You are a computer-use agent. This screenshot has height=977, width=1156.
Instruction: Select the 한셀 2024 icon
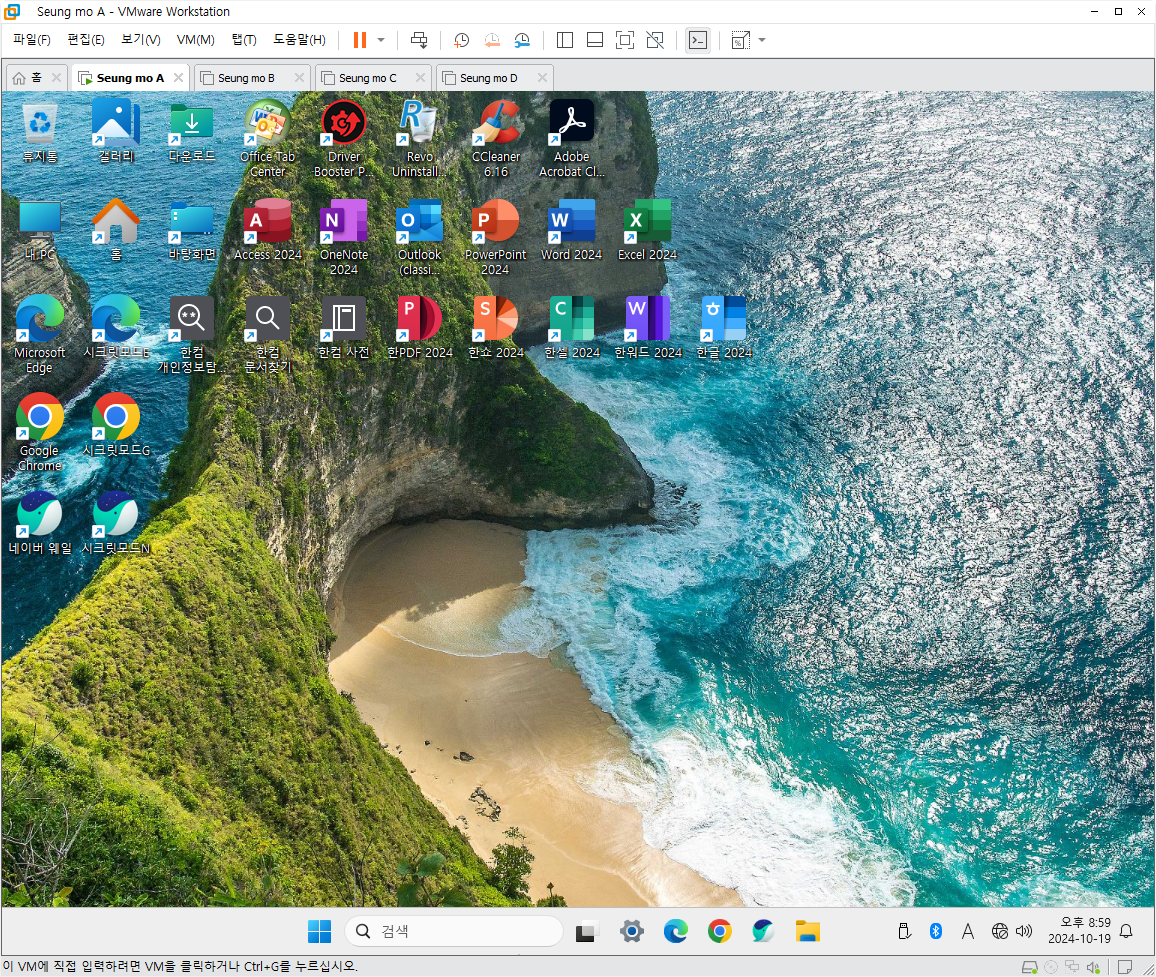point(571,329)
